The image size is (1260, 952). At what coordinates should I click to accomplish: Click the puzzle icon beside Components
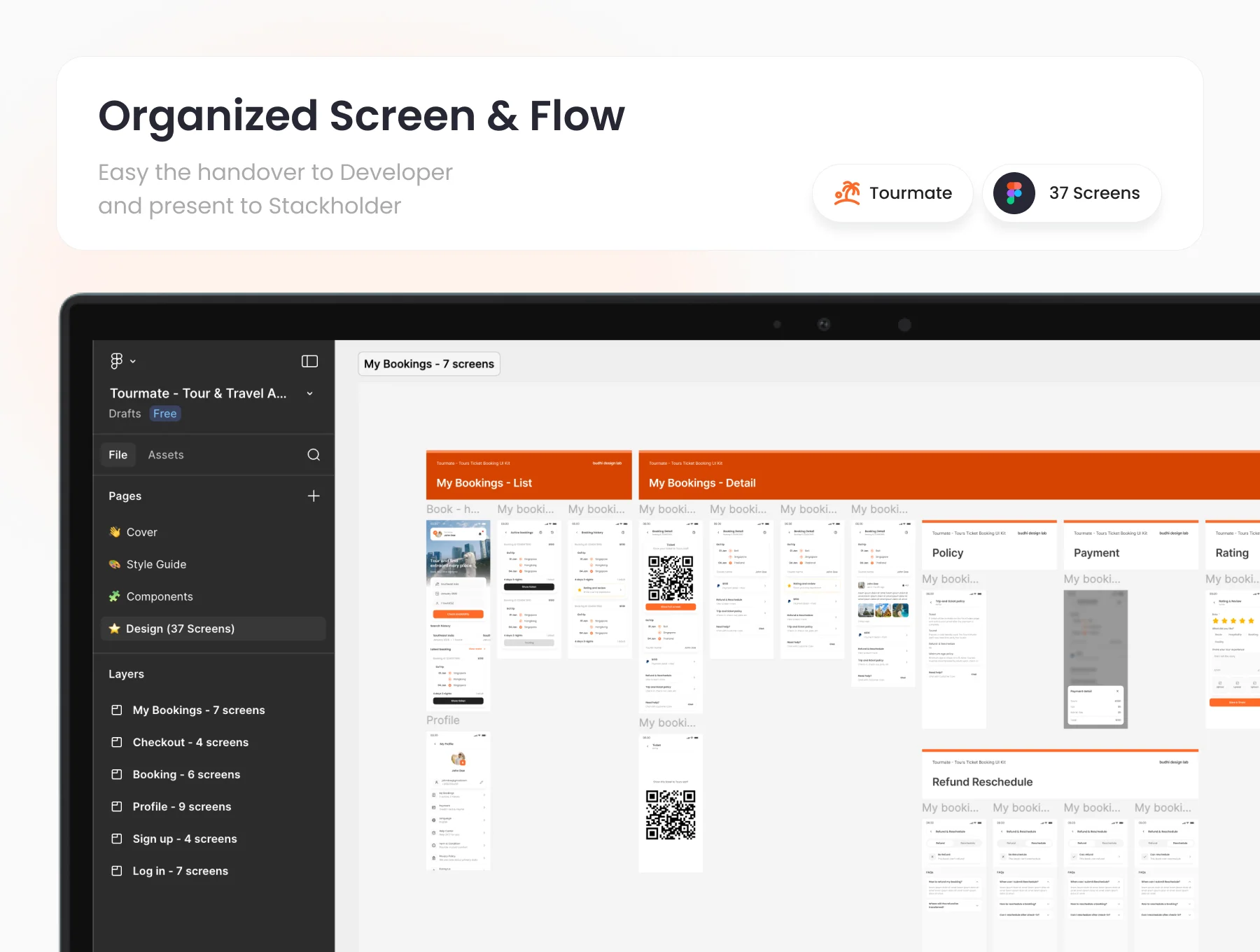115,596
